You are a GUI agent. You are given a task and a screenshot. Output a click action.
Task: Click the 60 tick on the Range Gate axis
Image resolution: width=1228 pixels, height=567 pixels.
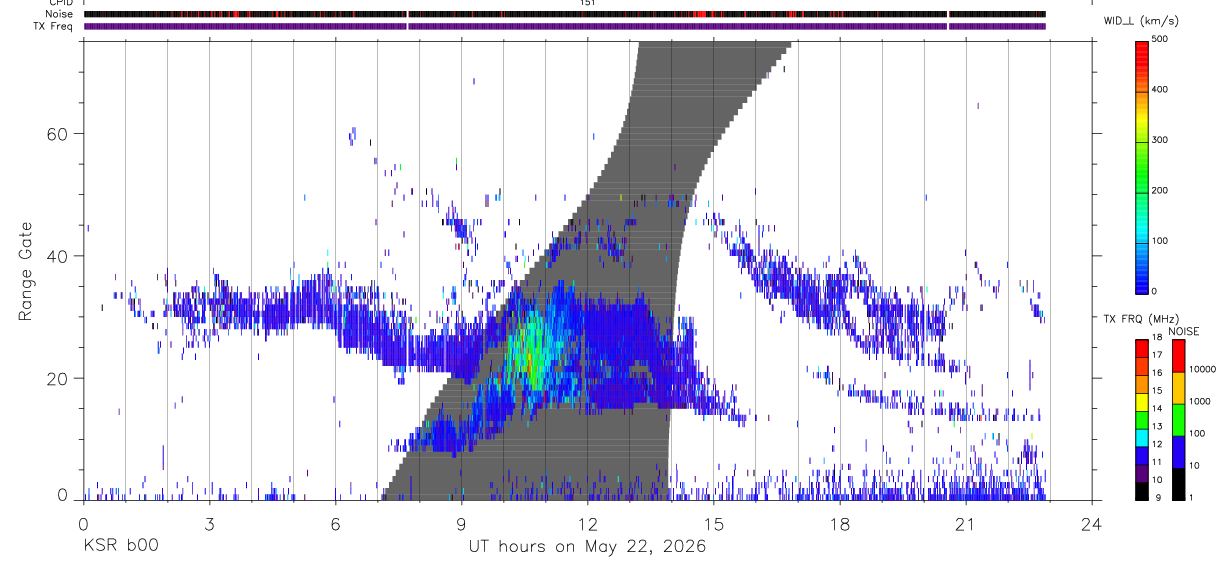(60, 134)
